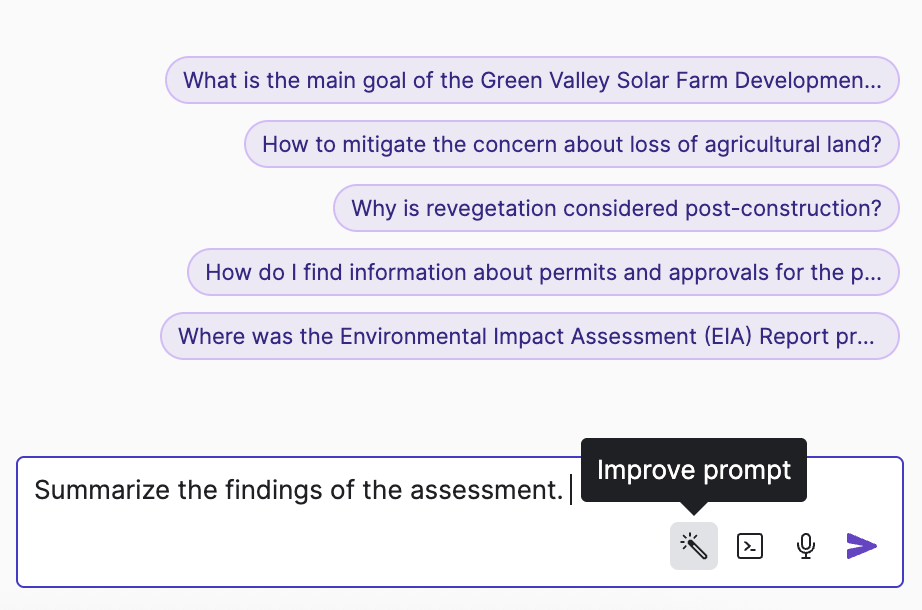Activate the microphone for voice input
922x610 pixels.
pos(806,546)
